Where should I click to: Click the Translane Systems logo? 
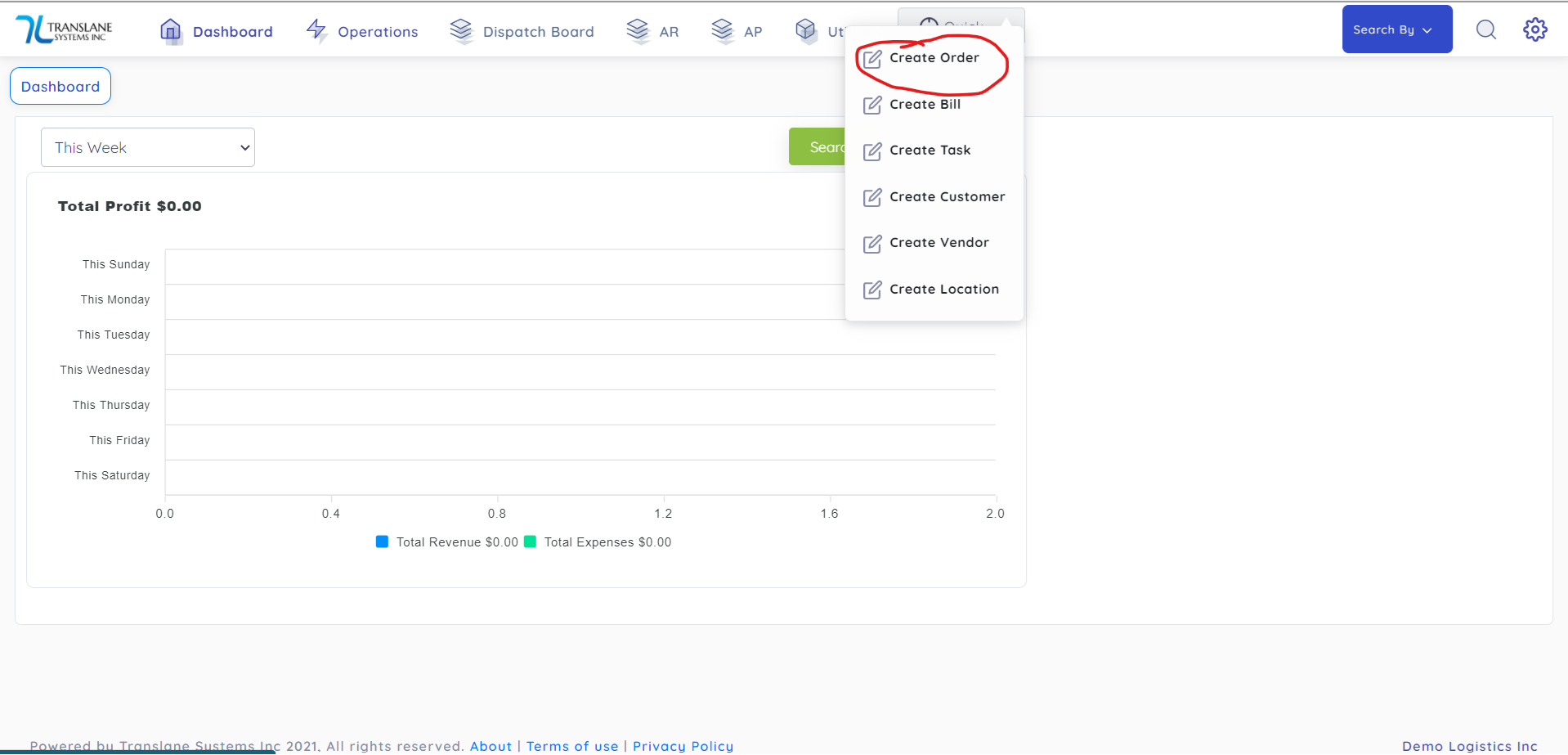click(x=64, y=30)
